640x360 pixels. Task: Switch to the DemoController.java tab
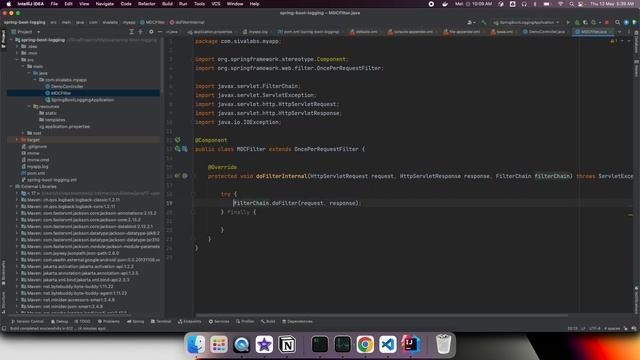(x=544, y=31)
